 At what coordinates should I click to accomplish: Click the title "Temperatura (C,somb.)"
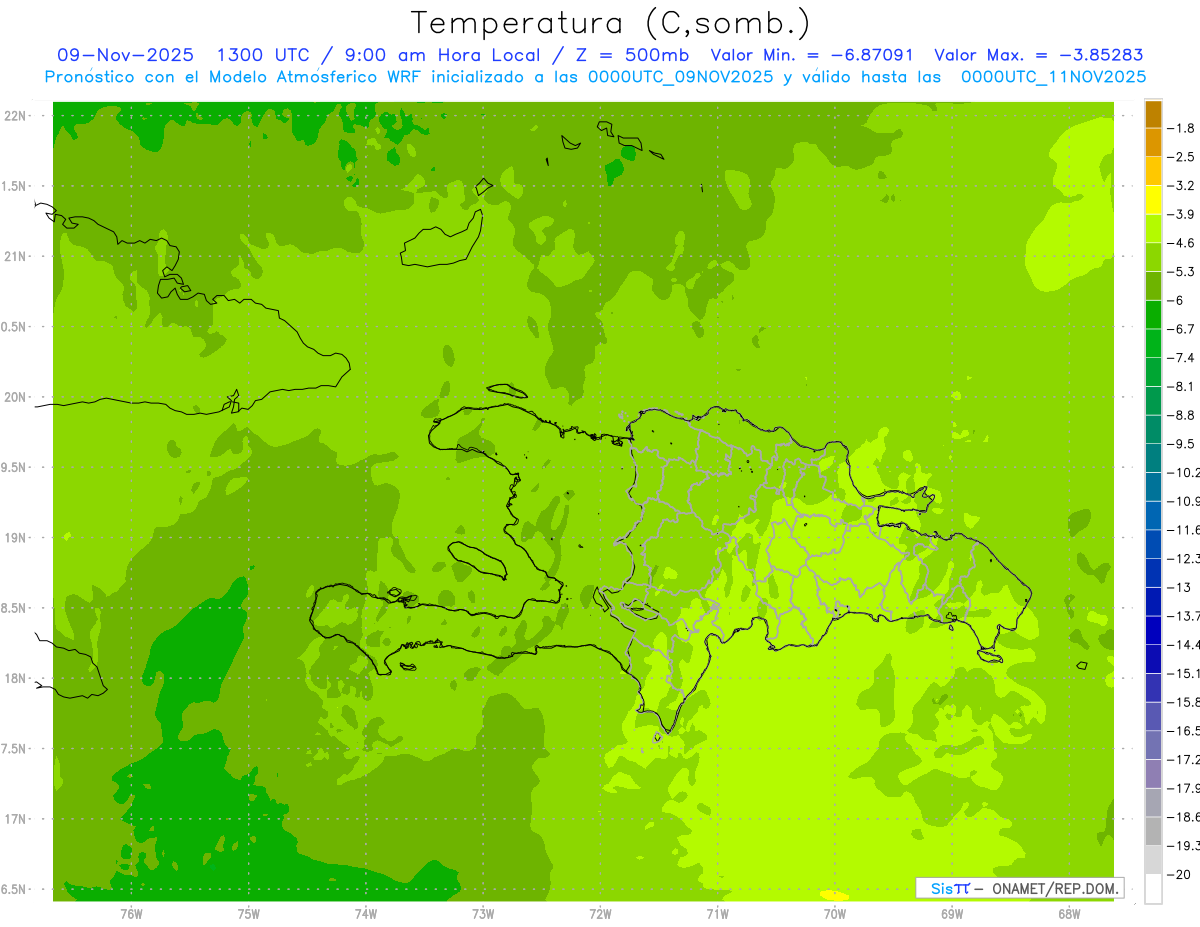coord(611,23)
